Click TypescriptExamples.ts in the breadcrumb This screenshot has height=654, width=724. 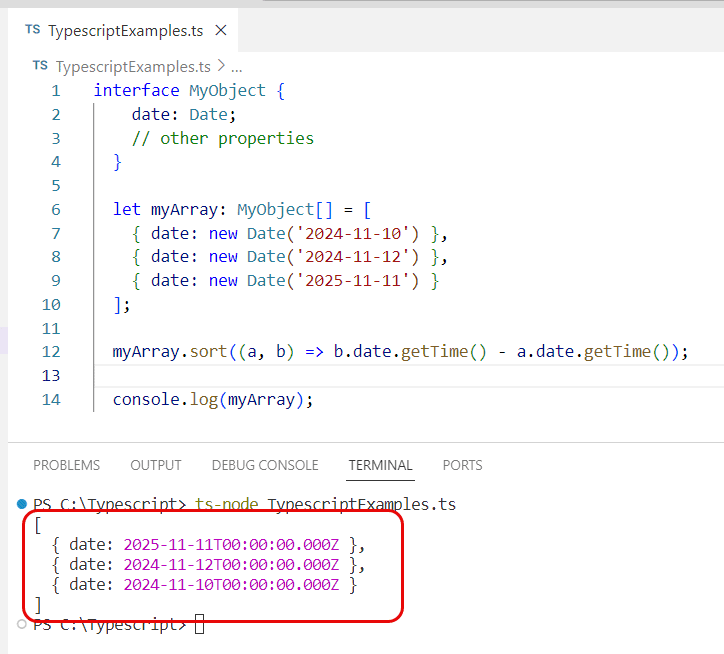point(133,67)
